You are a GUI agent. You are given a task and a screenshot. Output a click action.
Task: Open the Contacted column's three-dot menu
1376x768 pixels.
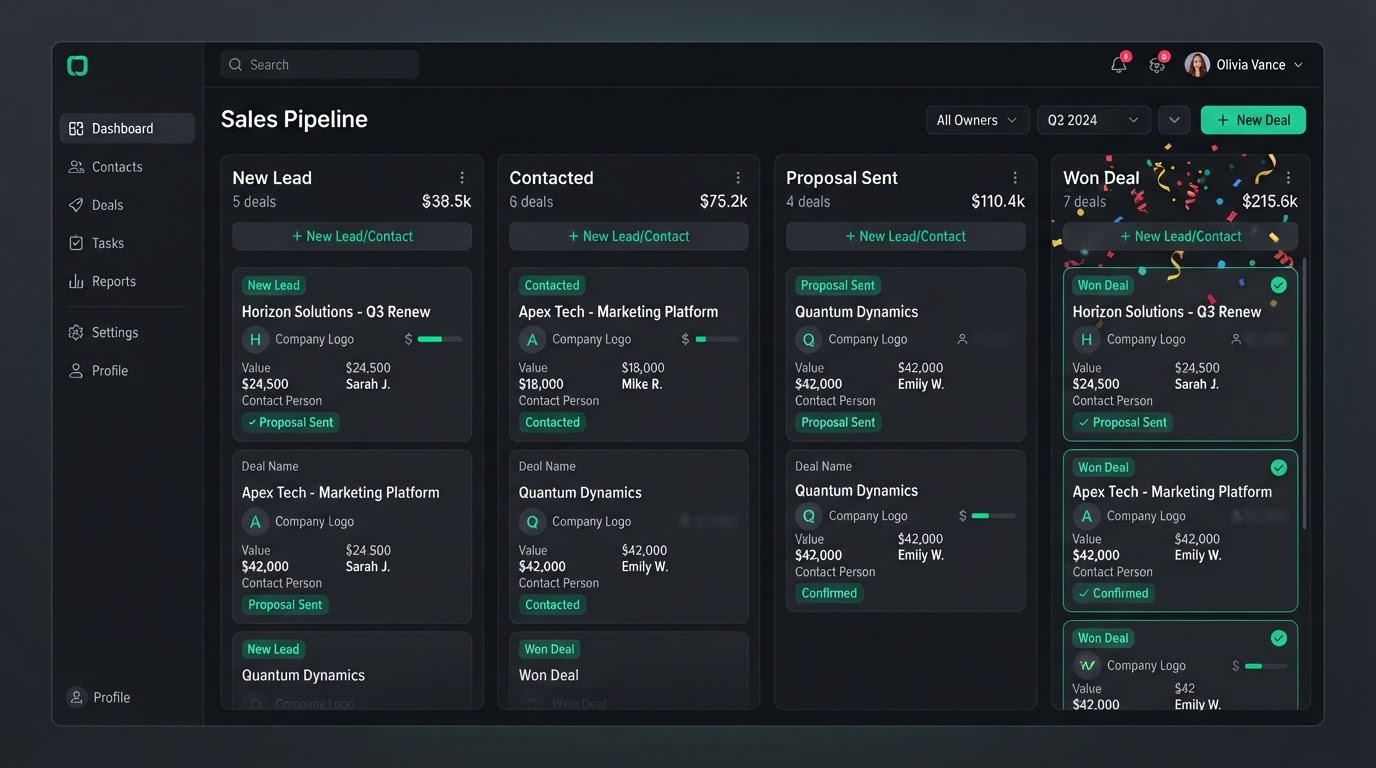pyautogui.click(x=738, y=178)
